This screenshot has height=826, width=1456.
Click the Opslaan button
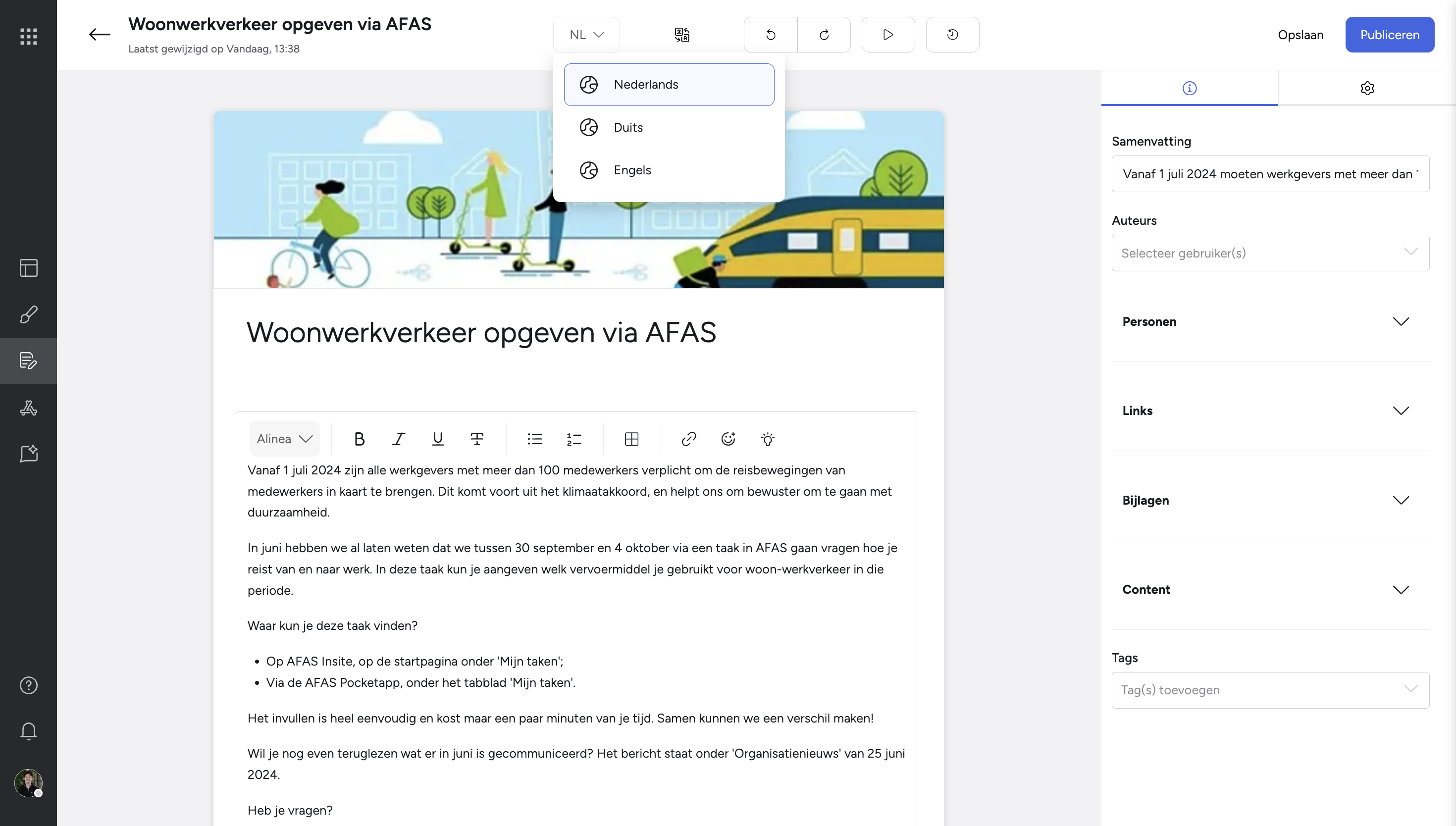coord(1300,35)
